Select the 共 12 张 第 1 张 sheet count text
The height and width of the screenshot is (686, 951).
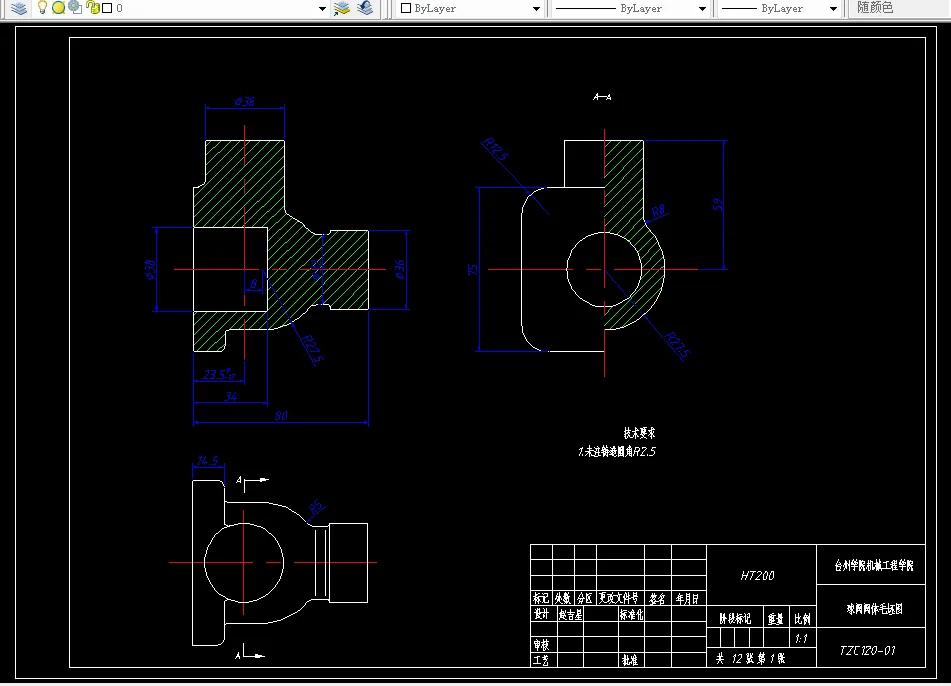click(x=750, y=659)
